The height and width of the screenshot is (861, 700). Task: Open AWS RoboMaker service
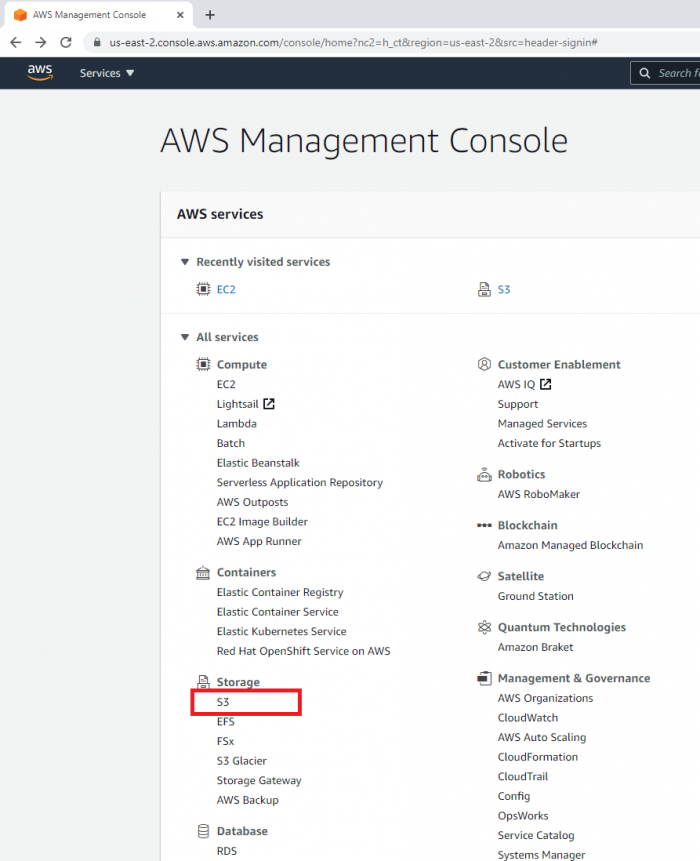[539, 494]
